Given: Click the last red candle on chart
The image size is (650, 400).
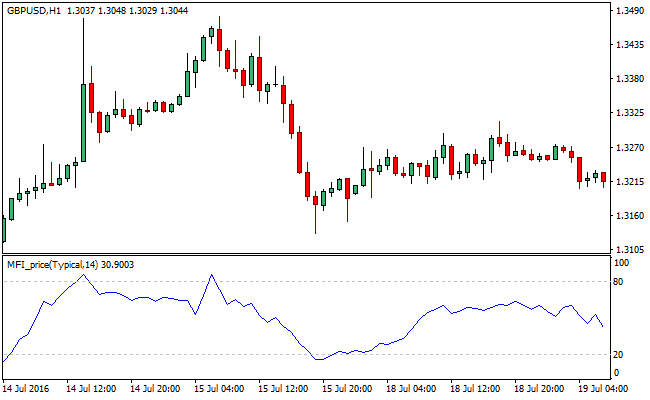Looking at the screenshot, I should click(x=603, y=179).
